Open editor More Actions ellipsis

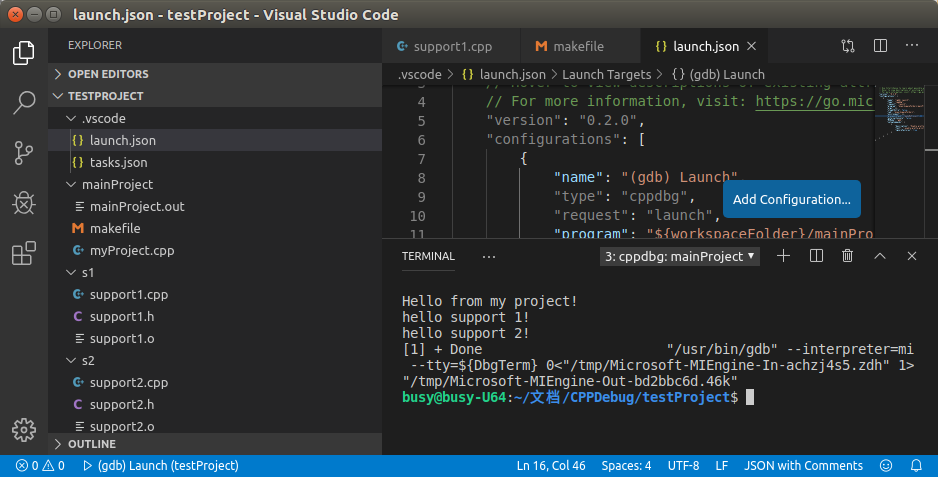click(912, 45)
